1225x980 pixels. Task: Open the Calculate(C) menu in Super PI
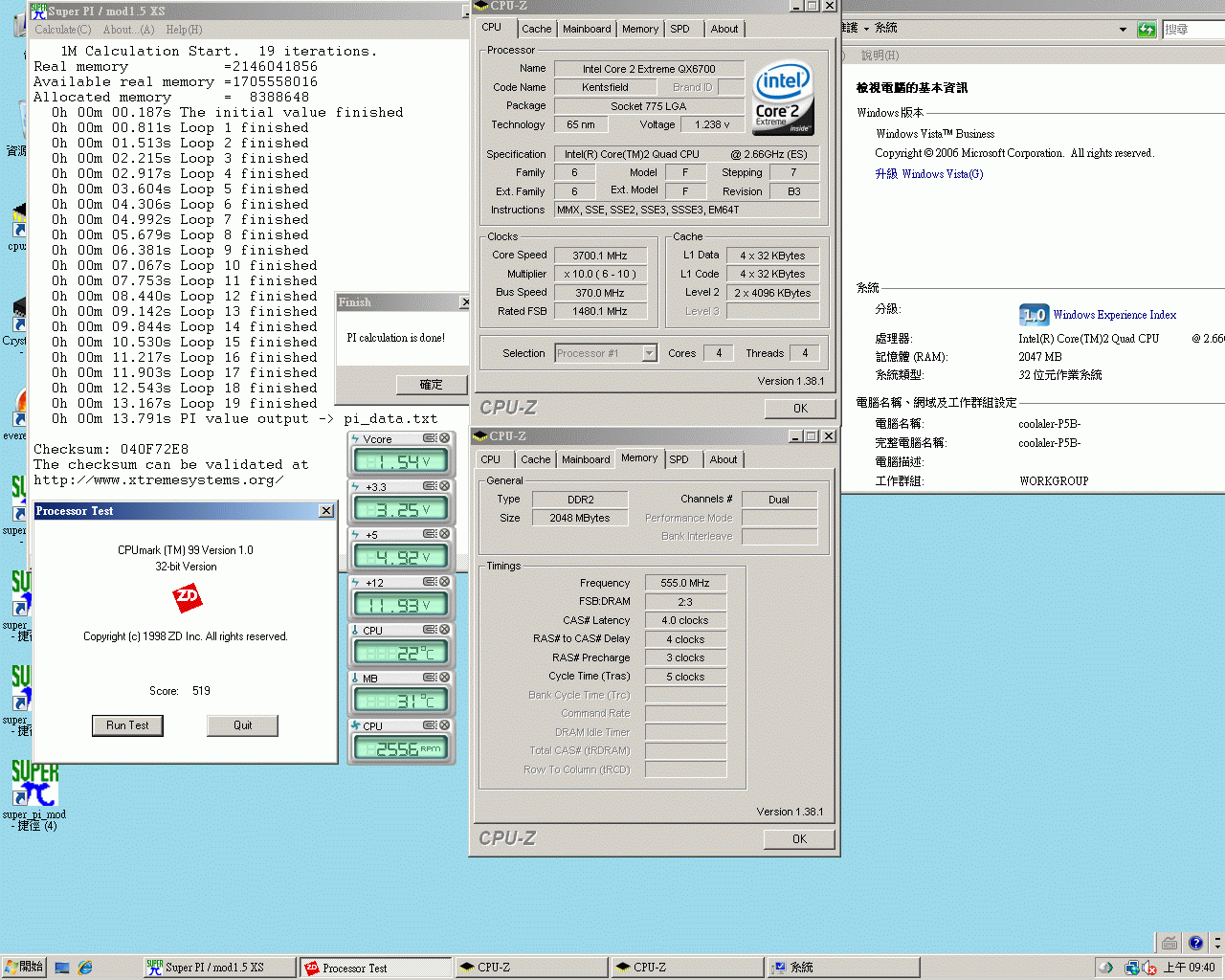pos(63,30)
